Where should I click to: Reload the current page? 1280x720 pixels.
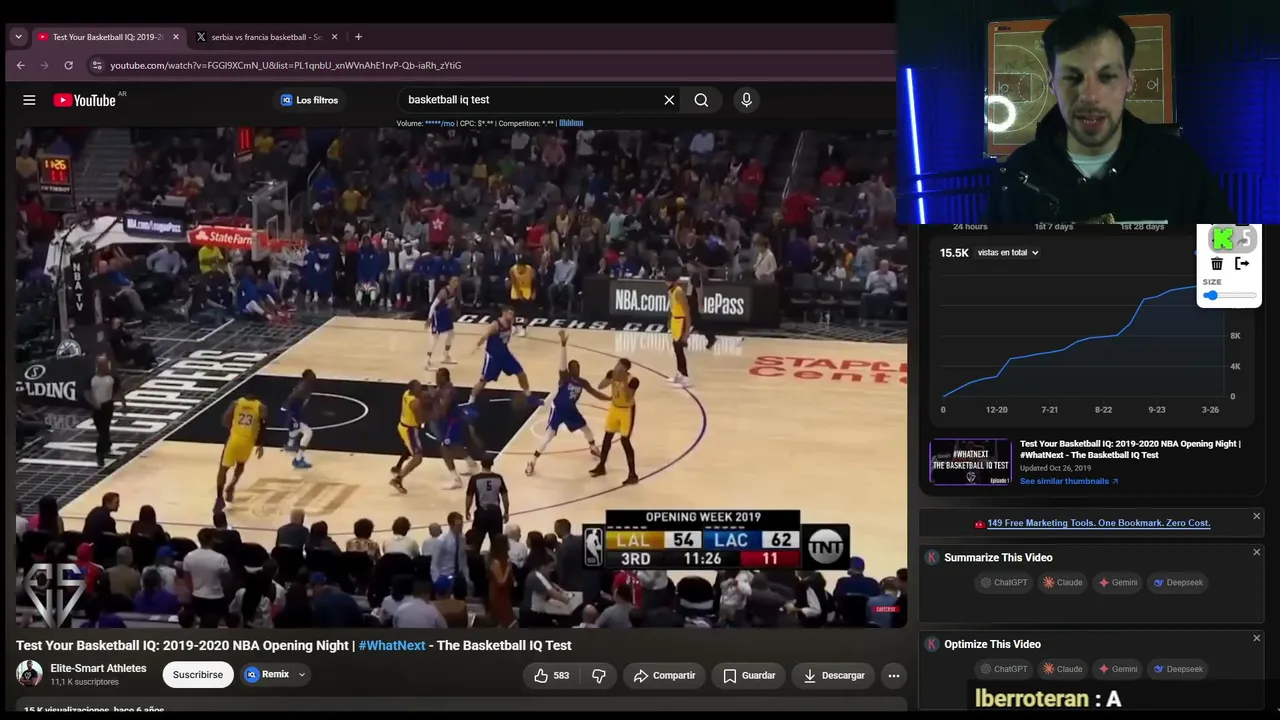coord(68,65)
